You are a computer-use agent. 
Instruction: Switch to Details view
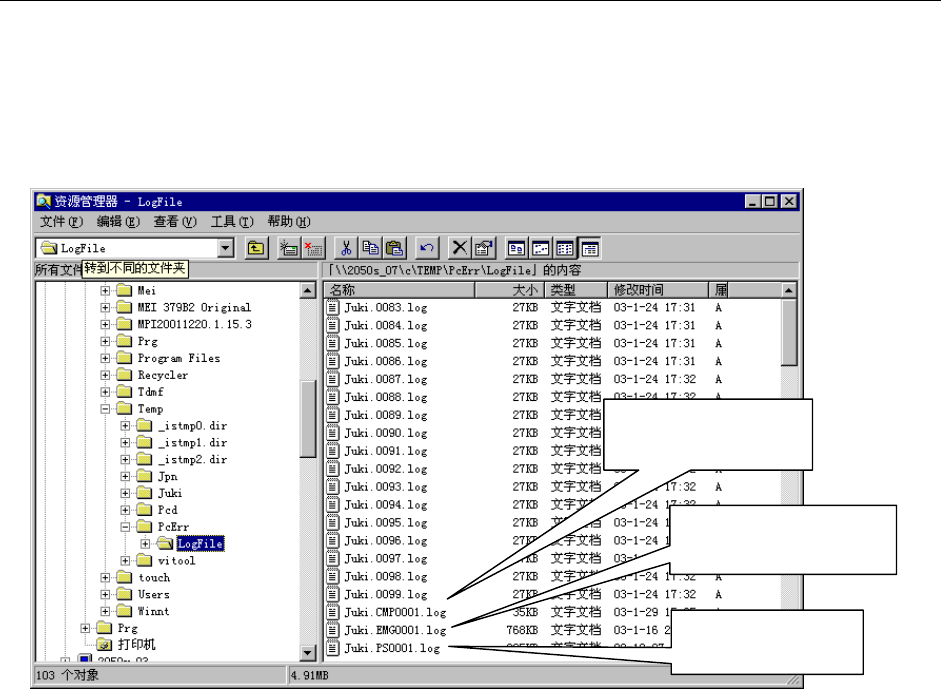(589, 248)
